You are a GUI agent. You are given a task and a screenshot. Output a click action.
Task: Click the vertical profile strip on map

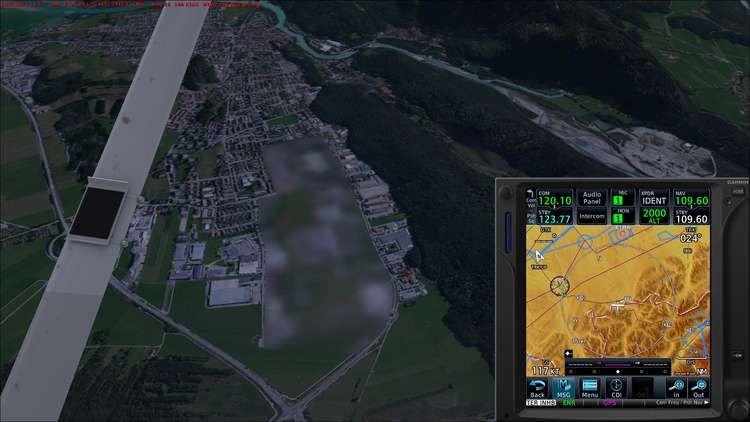pos(618,367)
